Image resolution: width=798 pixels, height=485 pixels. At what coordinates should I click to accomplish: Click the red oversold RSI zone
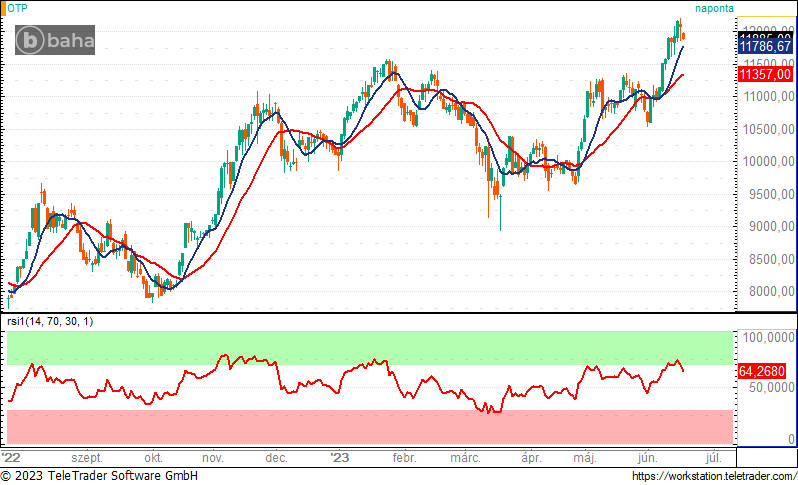pos(370,427)
